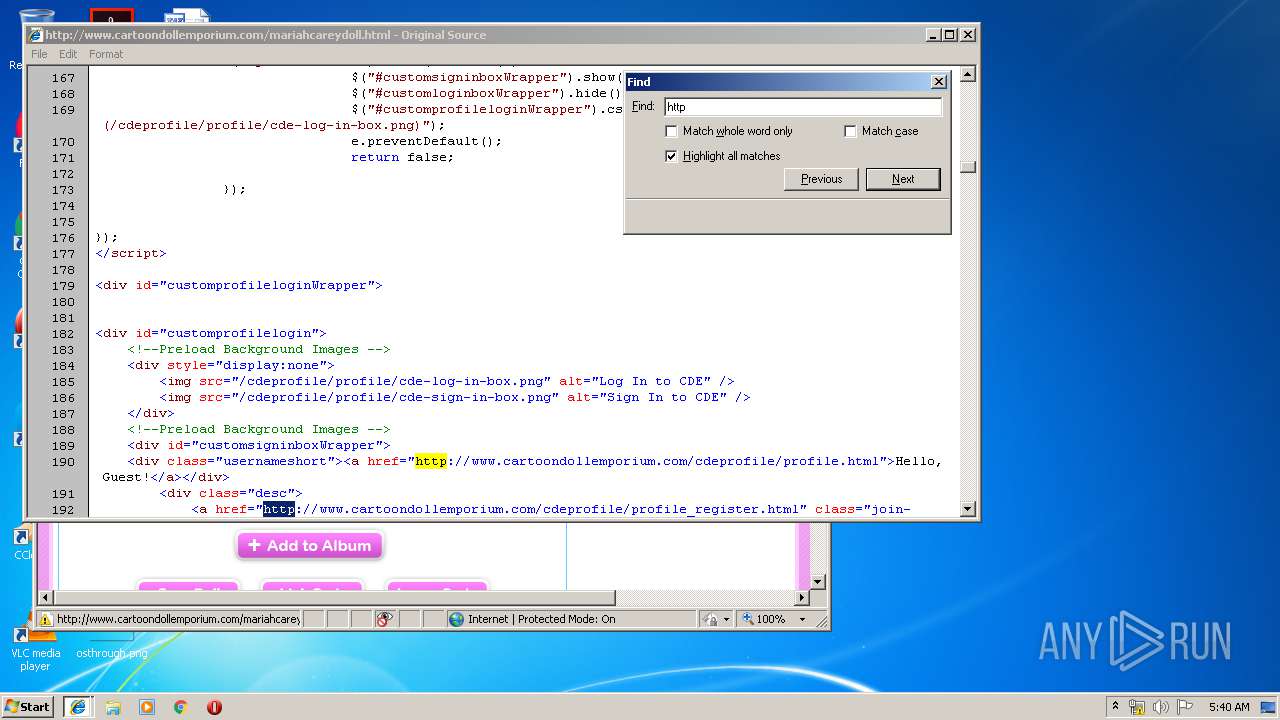Click the 100% zoom level button
Screen dimensions: 1280x720
pyautogui.click(x=765, y=619)
